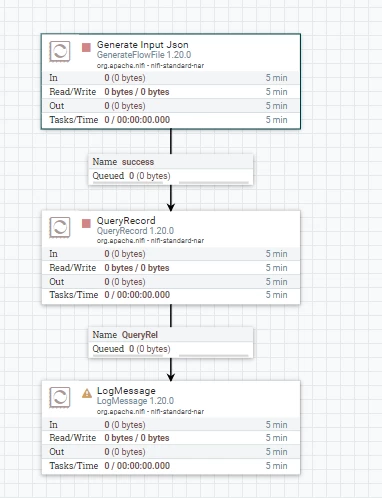Click the LogMessage 1.20.0 type text
Viewport: 382px width, 498px height.
click(135, 401)
